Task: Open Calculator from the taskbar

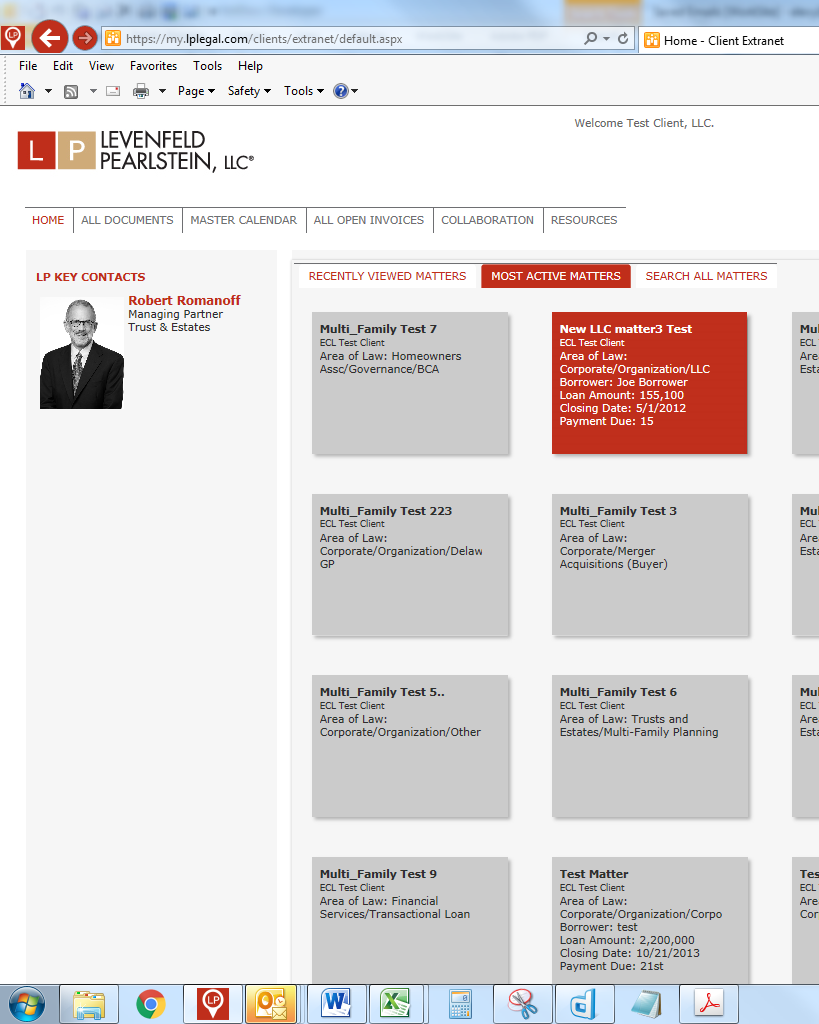Action: (x=460, y=1004)
